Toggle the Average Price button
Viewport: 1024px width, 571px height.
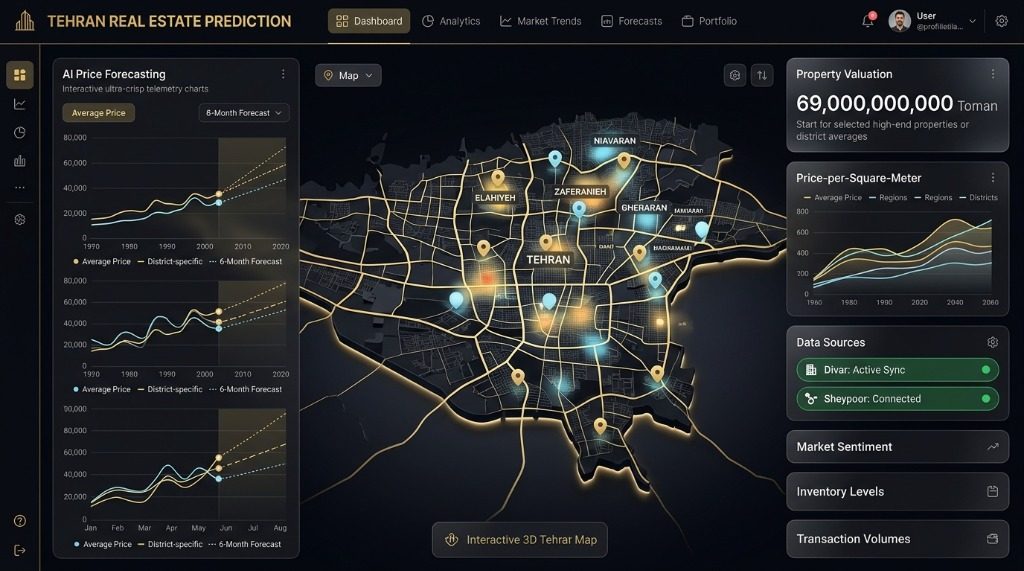[99, 112]
